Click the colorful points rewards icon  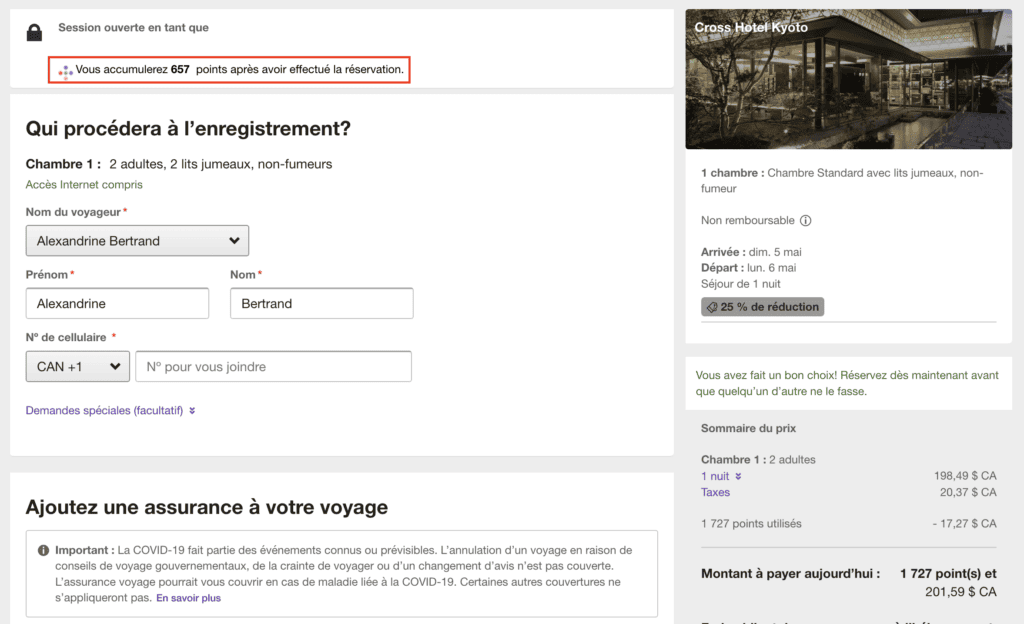point(65,70)
